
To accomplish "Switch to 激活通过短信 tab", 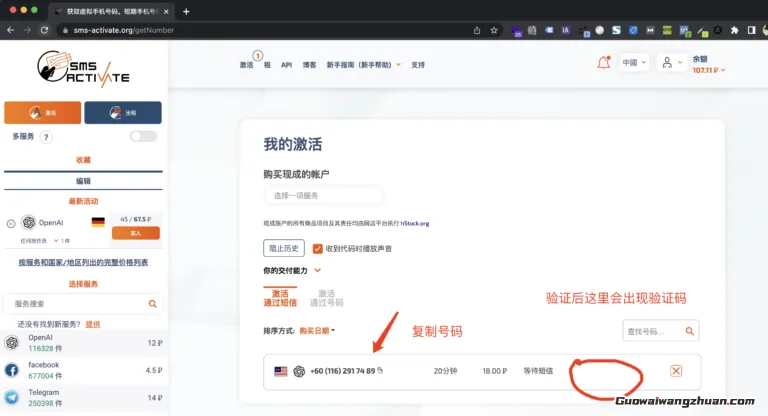I will coord(280,298).
